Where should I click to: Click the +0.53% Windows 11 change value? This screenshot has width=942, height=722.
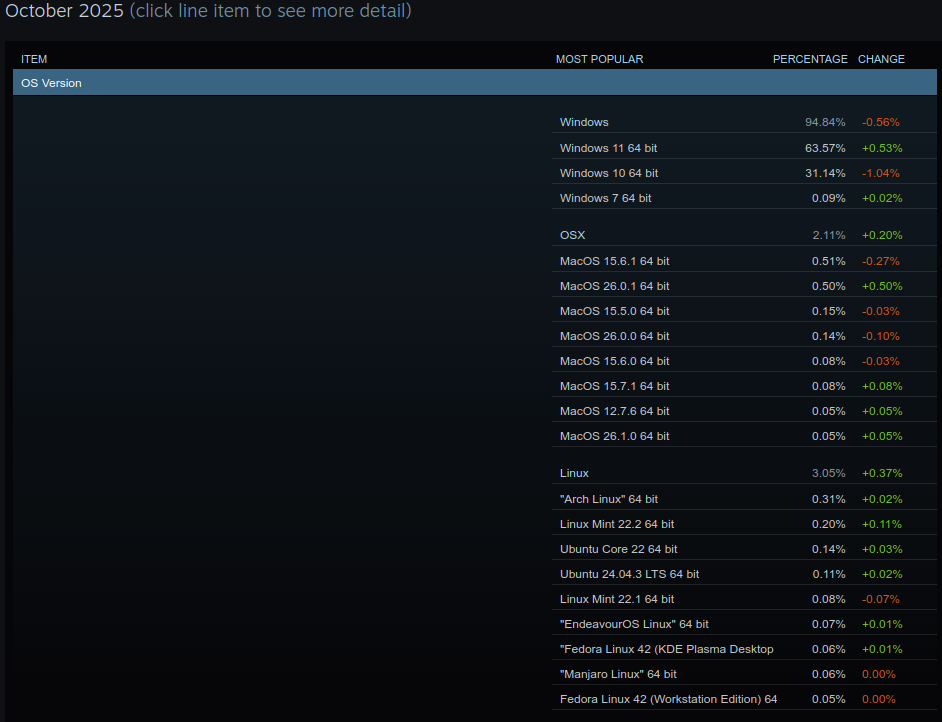click(882, 148)
